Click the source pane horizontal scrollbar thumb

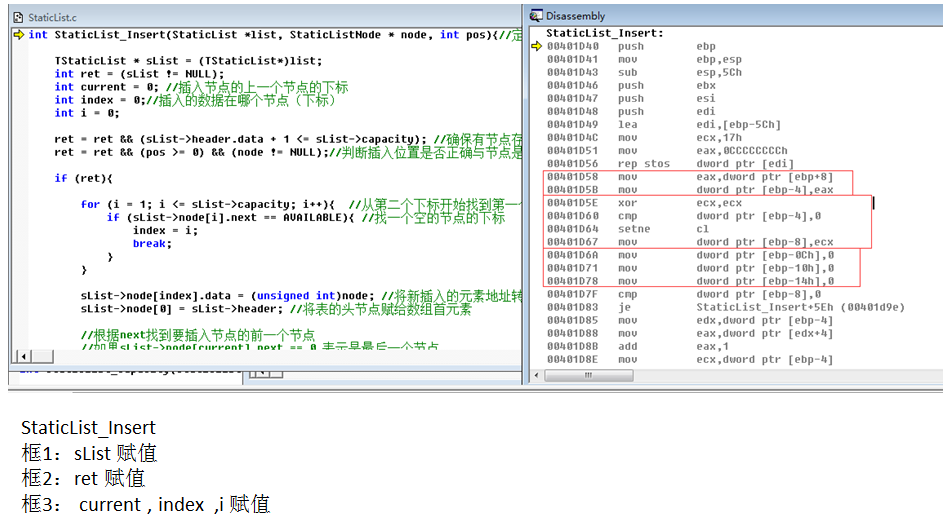pyautogui.click(x=42, y=356)
